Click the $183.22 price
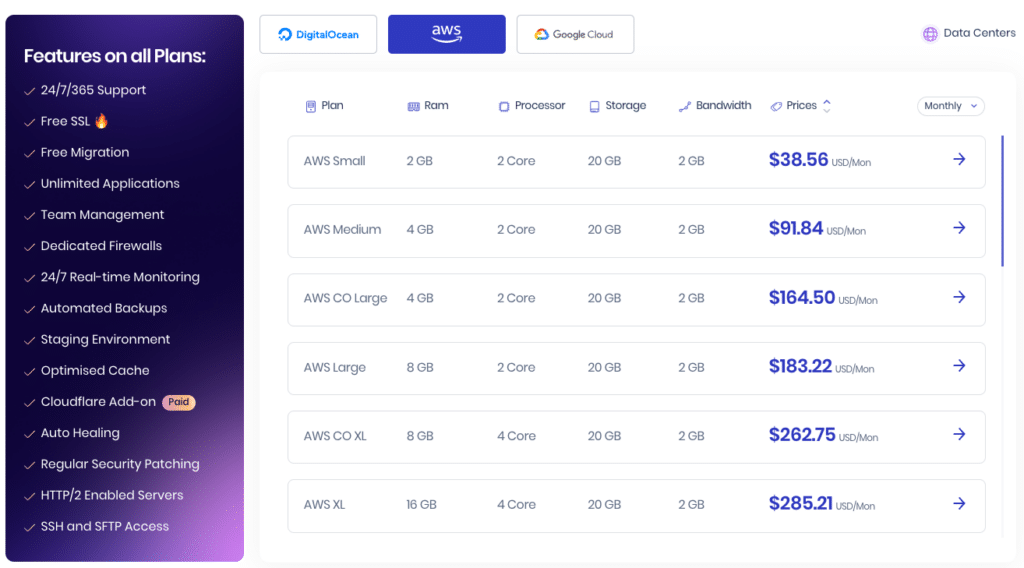 (800, 366)
